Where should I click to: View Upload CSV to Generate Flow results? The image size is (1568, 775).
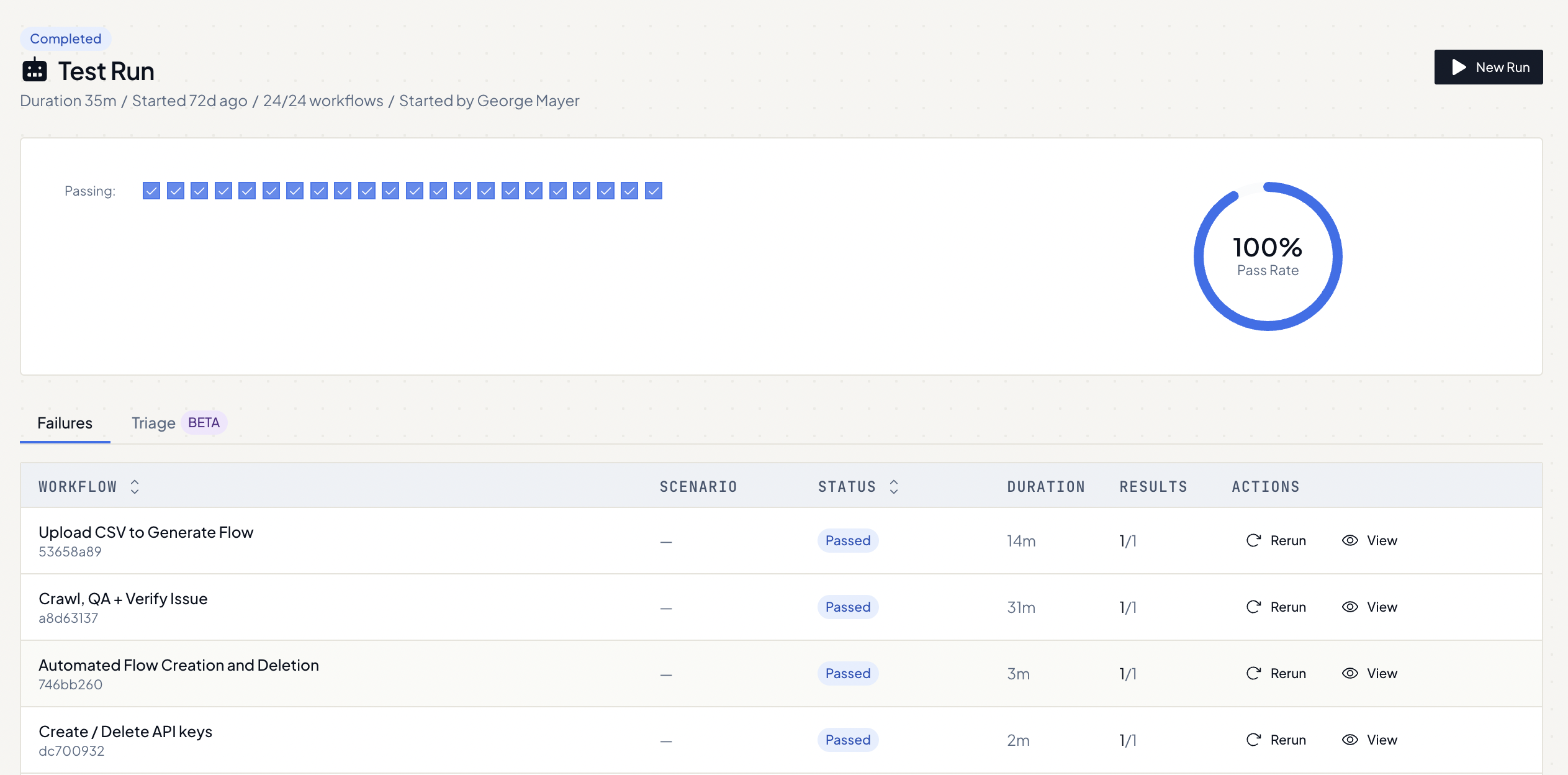point(1369,541)
